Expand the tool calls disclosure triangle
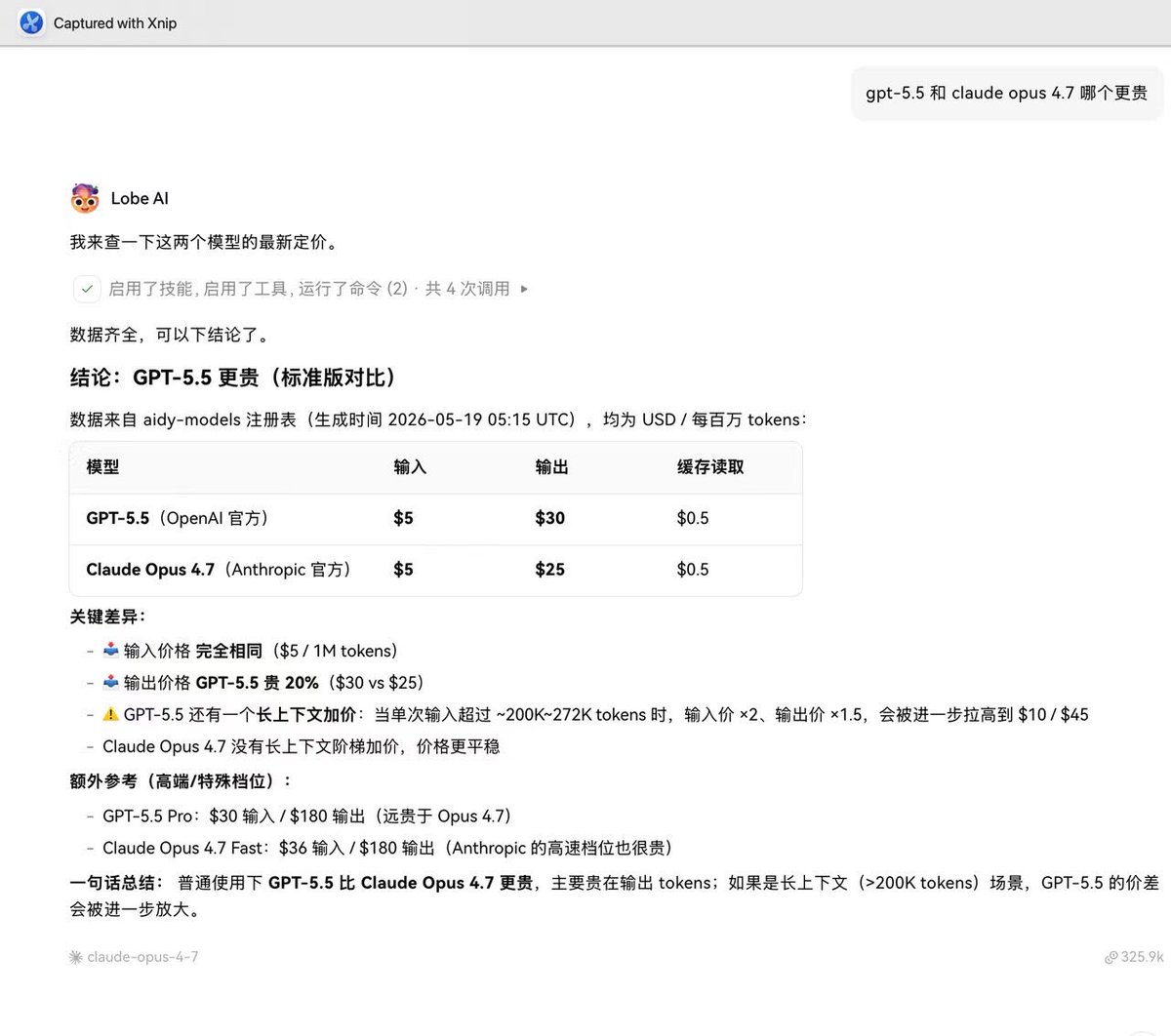The width and height of the screenshot is (1171, 1036). (x=525, y=289)
